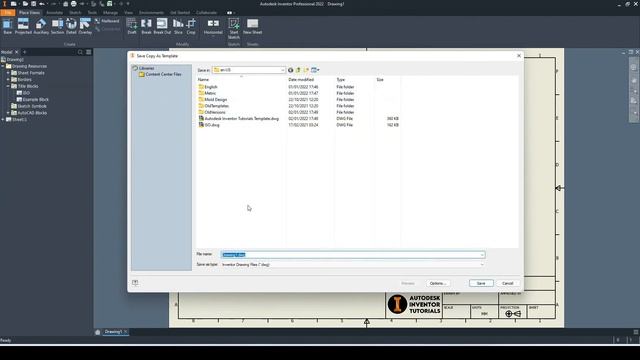Click the create new folder icon
The height and width of the screenshot is (360, 640).
click(306, 70)
